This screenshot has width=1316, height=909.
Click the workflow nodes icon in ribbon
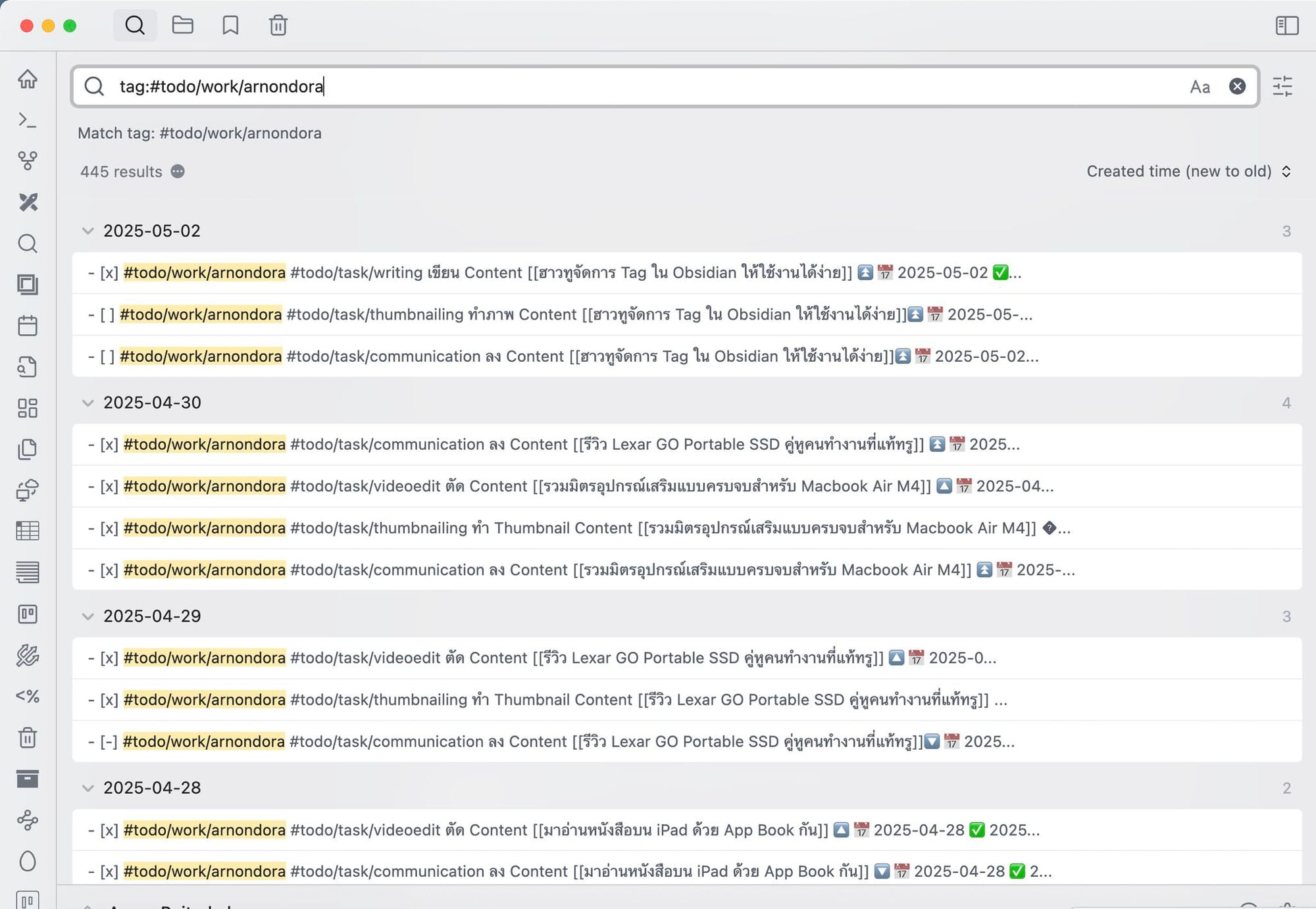28,820
